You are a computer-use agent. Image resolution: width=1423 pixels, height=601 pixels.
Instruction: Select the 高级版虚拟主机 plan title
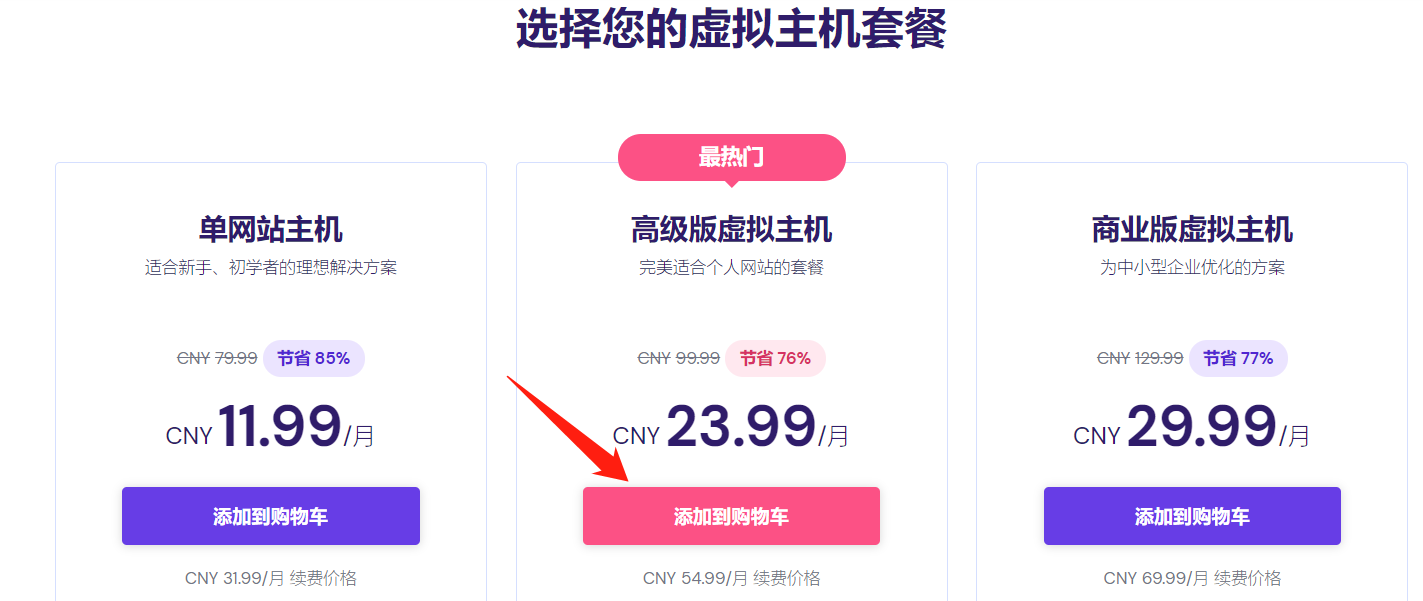point(731,230)
